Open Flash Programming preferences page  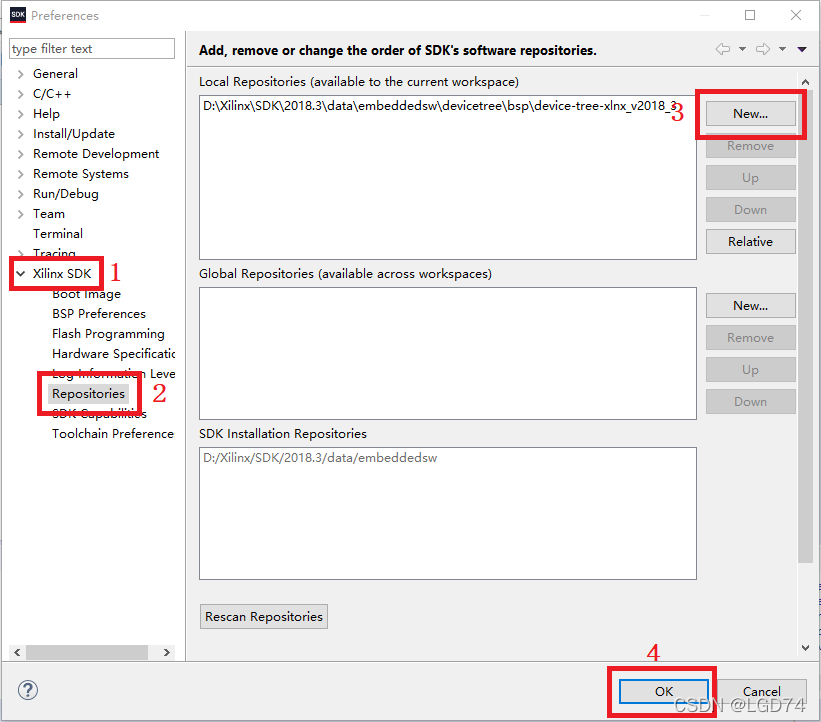(108, 334)
